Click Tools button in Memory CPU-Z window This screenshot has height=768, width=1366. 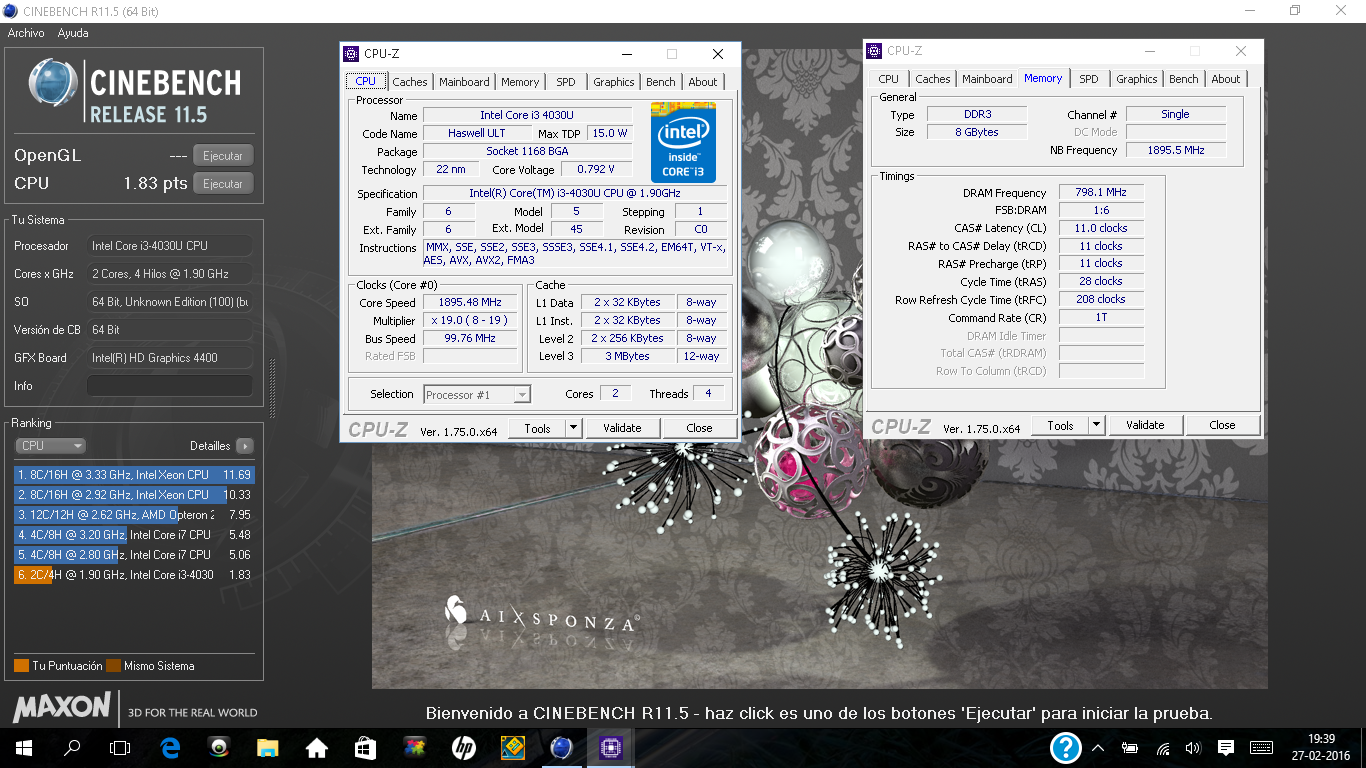pos(1060,425)
